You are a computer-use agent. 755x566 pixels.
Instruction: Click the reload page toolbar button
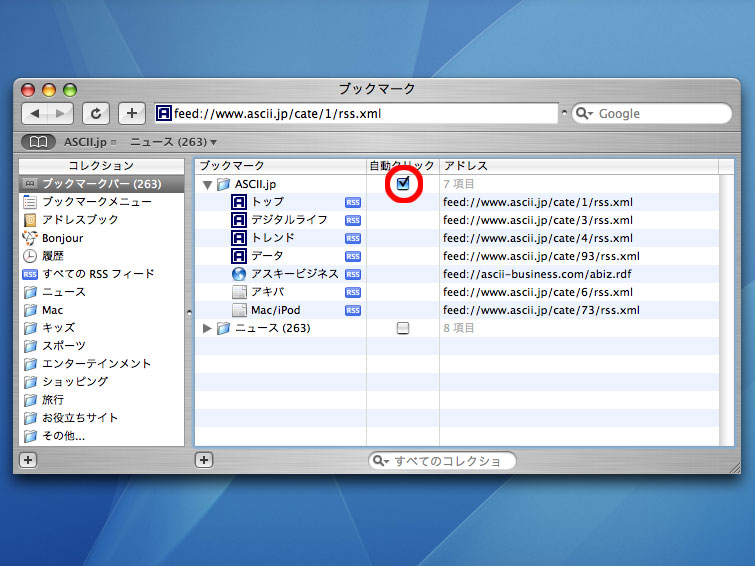click(x=96, y=113)
